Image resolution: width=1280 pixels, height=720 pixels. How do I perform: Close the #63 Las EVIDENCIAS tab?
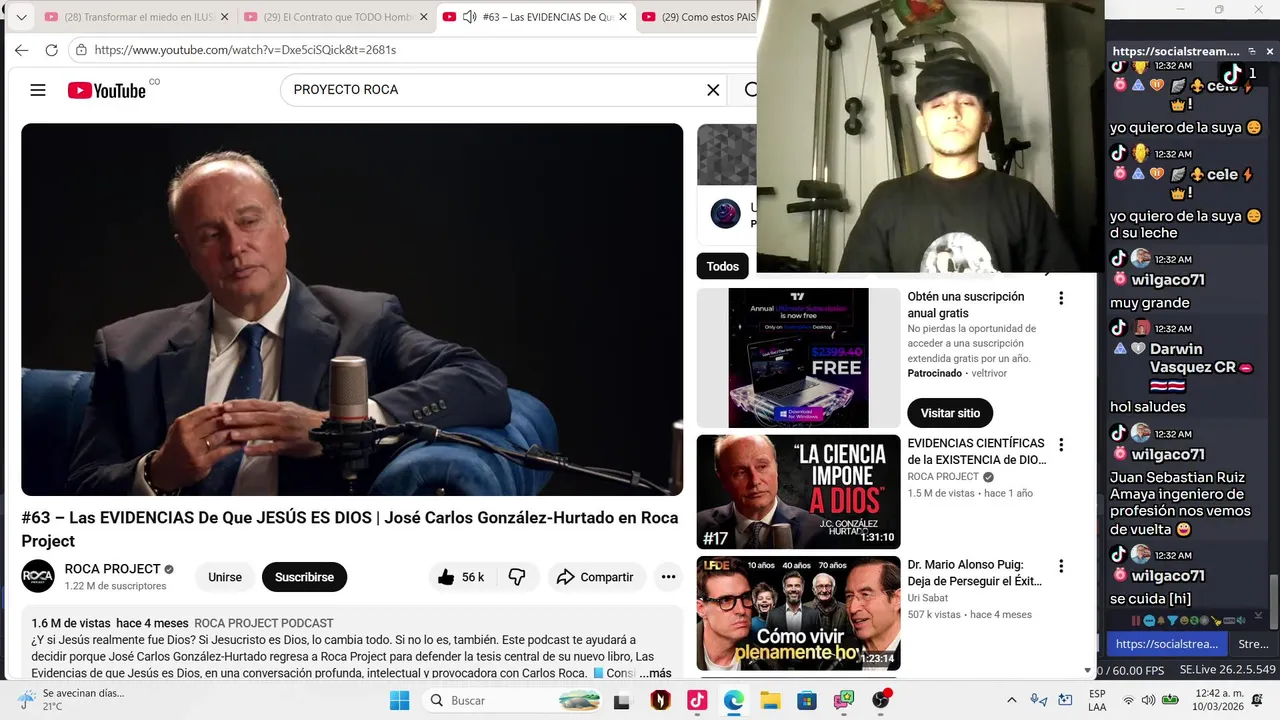(623, 17)
